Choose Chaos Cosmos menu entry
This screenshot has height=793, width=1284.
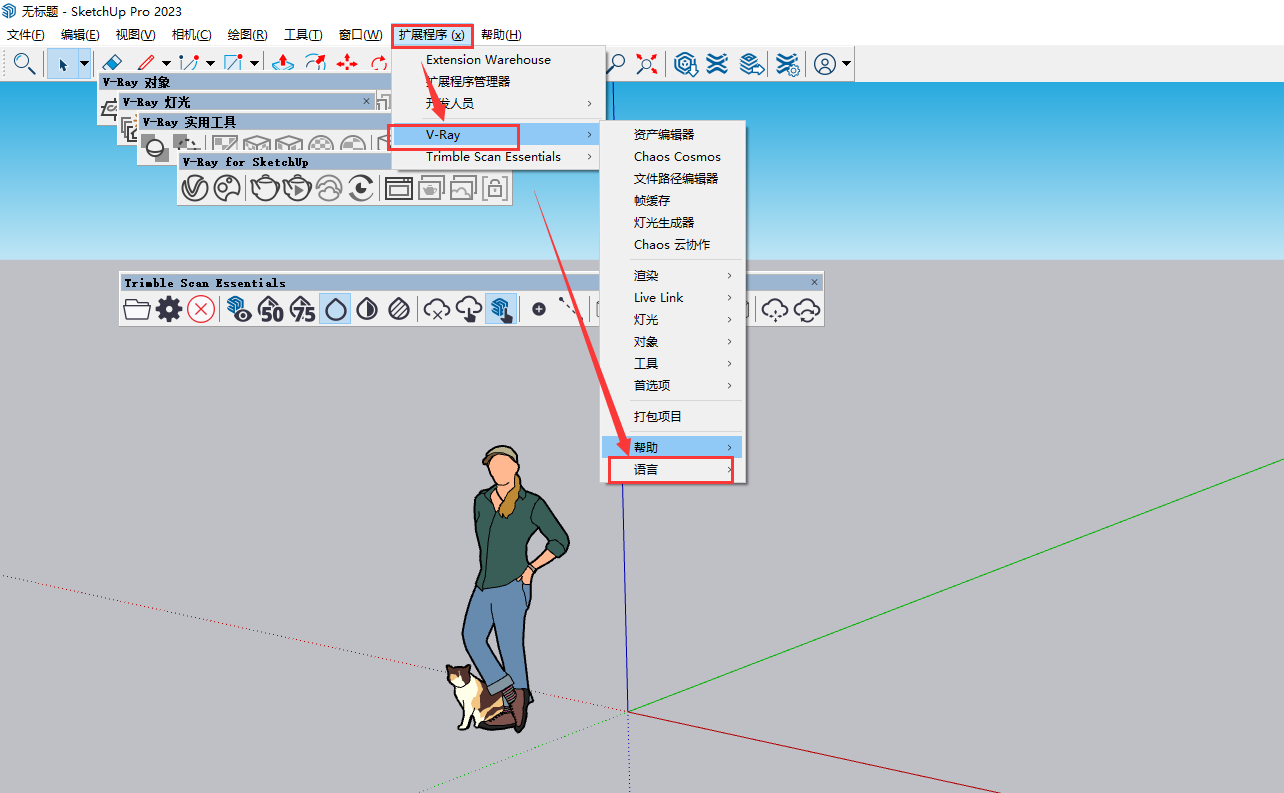pyautogui.click(x=672, y=156)
